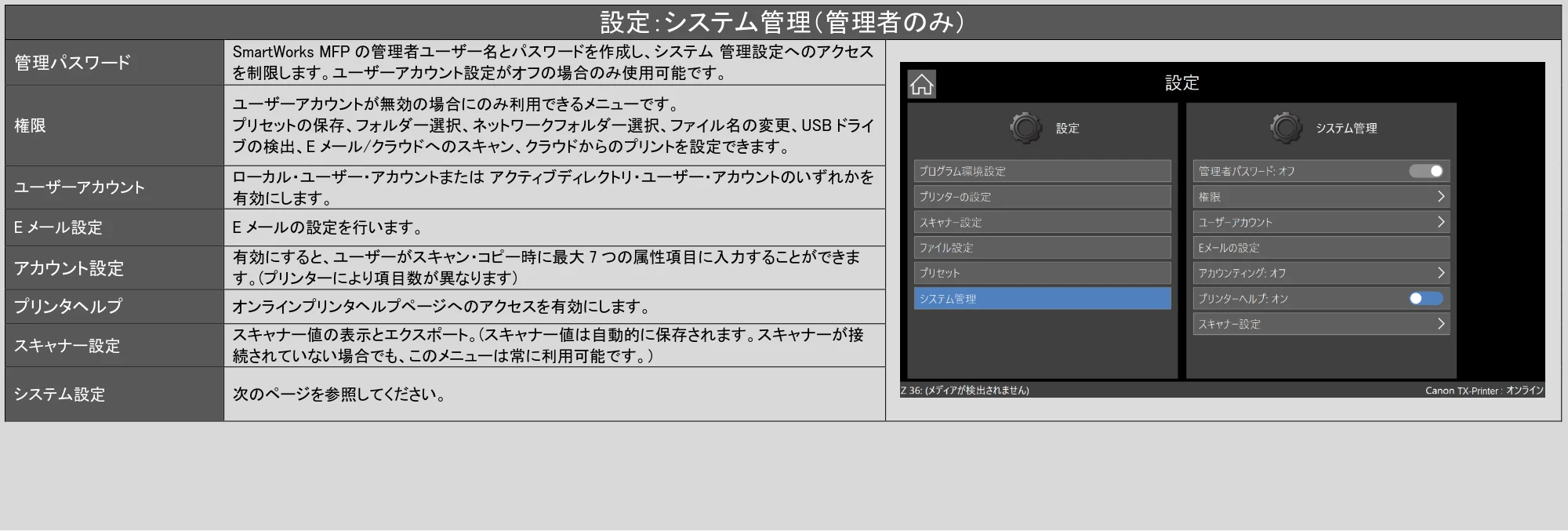The image size is (1568, 531).
Task: Click the システム管理 panel heading text
Action: [x=1346, y=128]
